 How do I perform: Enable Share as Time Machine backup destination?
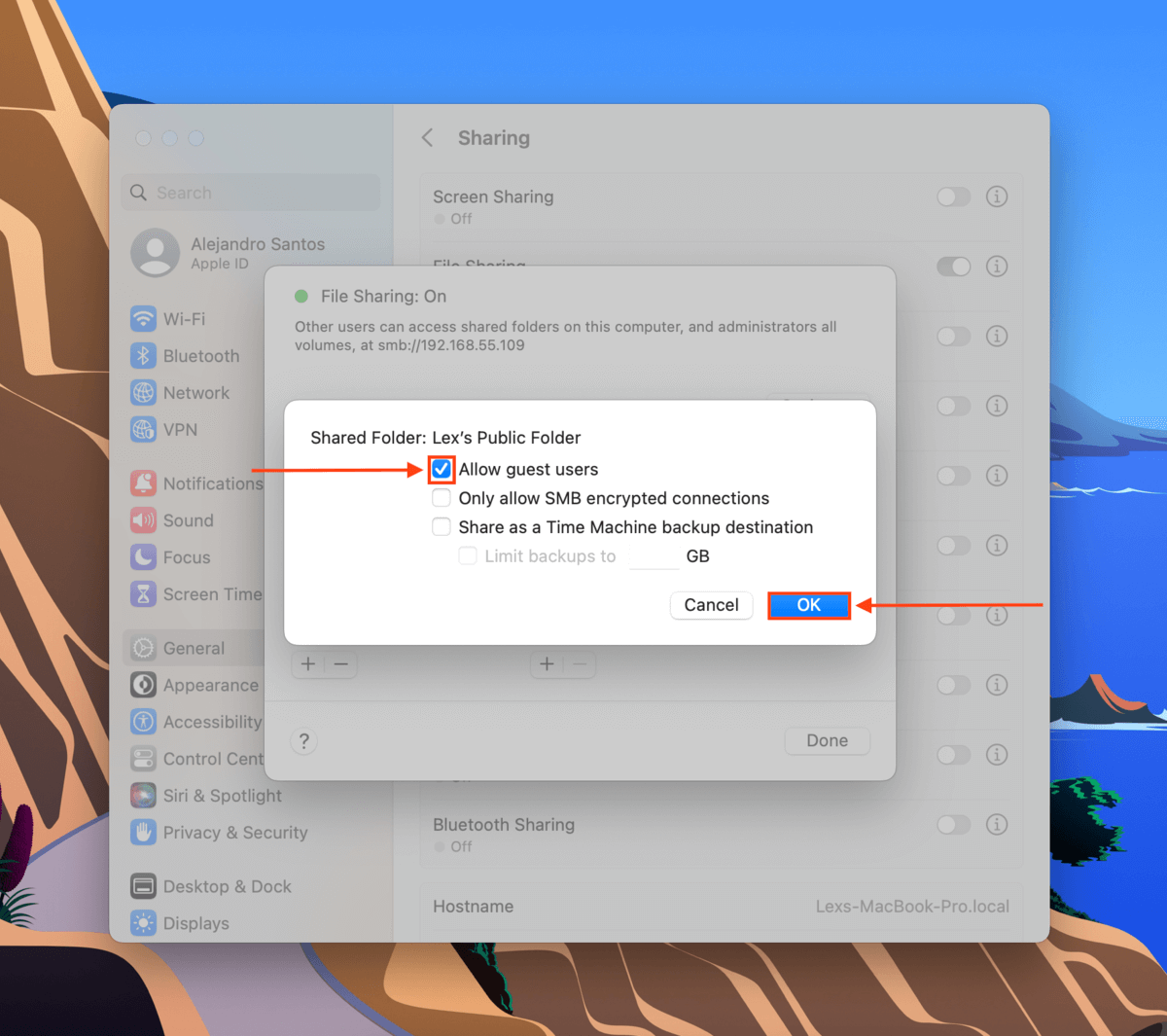pos(442,527)
